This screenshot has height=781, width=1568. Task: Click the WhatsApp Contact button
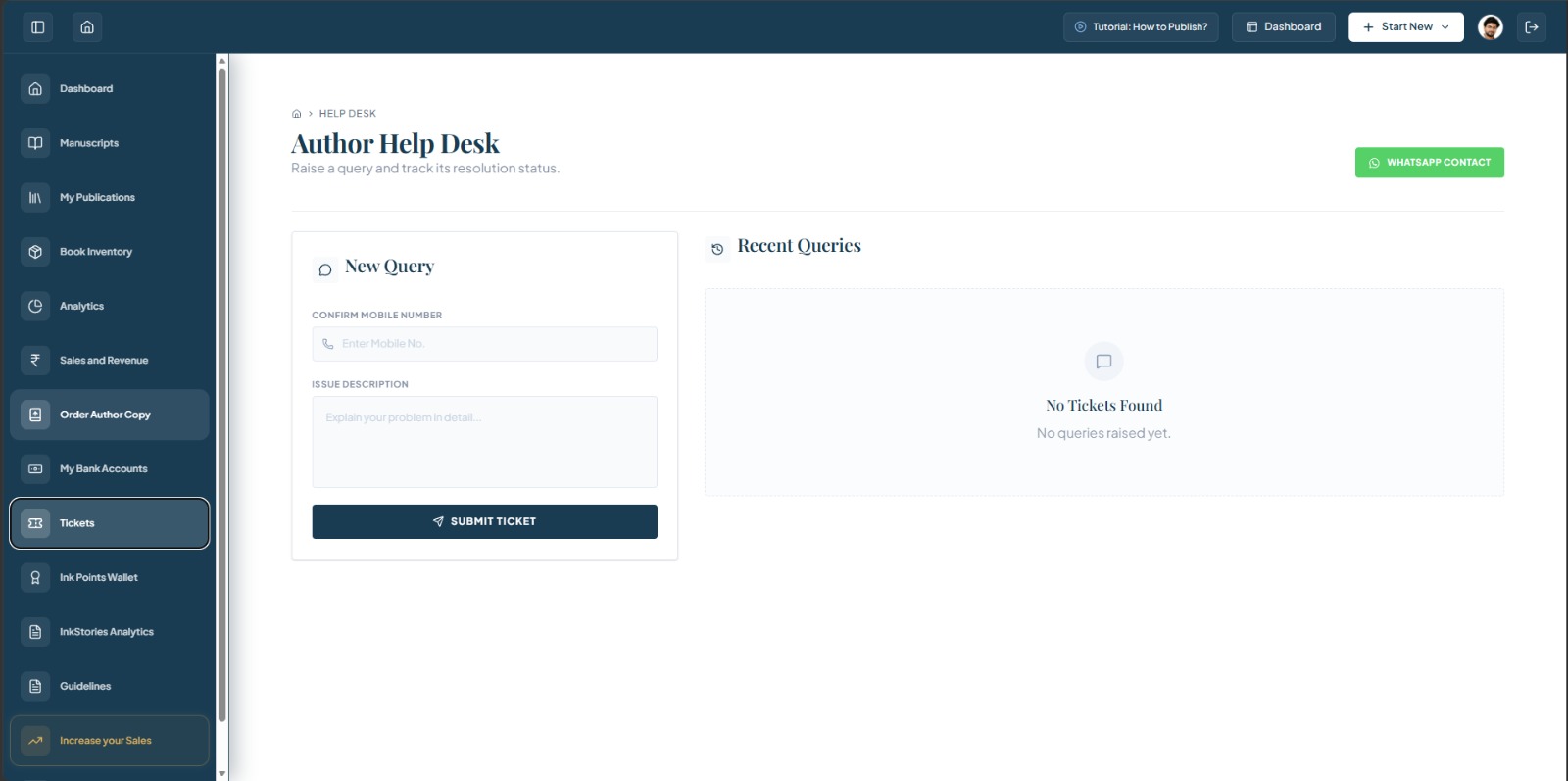pos(1429,163)
